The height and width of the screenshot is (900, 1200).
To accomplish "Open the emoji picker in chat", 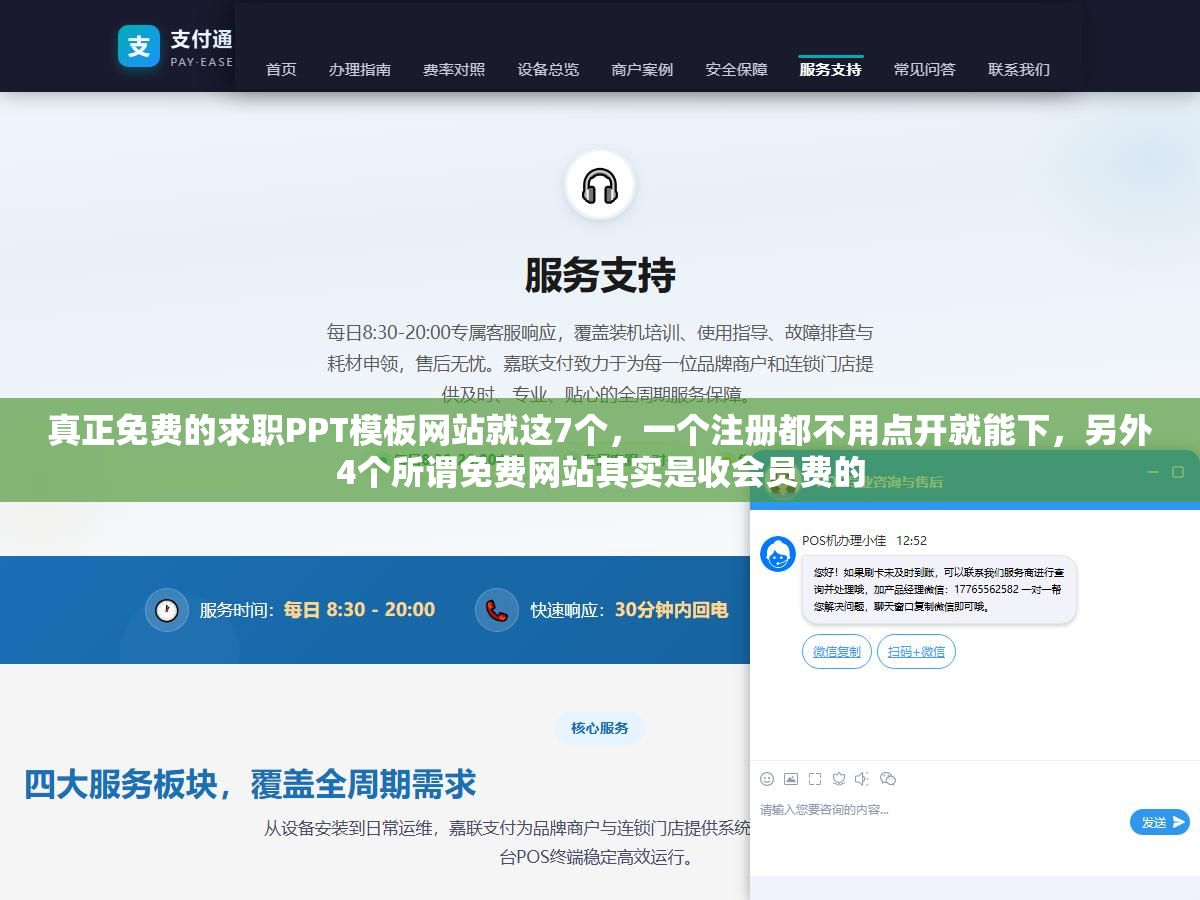I will (x=767, y=779).
